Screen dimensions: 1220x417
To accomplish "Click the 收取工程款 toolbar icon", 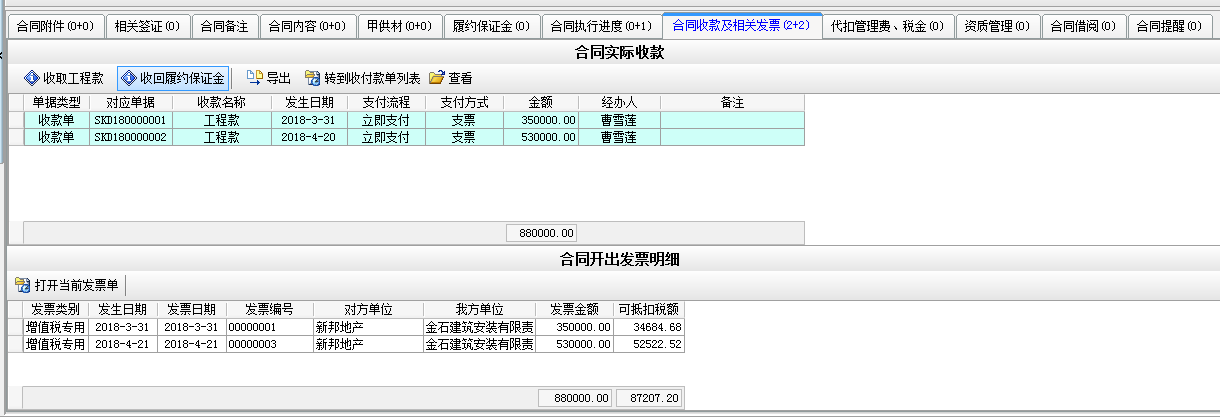I will pyautogui.click(x=31, y=78).
